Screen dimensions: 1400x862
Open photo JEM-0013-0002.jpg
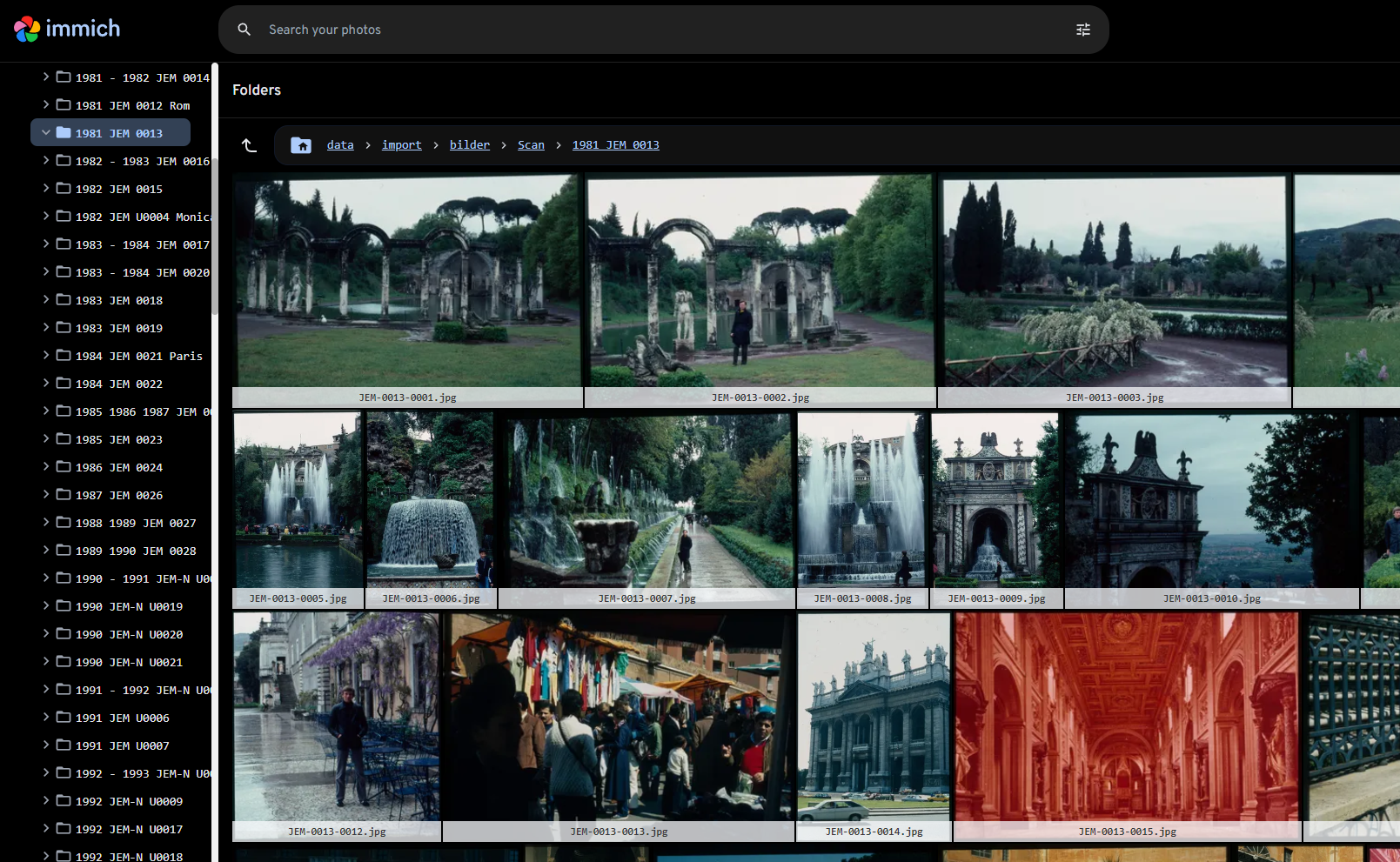pyautogui.click(x=760, y=291)
